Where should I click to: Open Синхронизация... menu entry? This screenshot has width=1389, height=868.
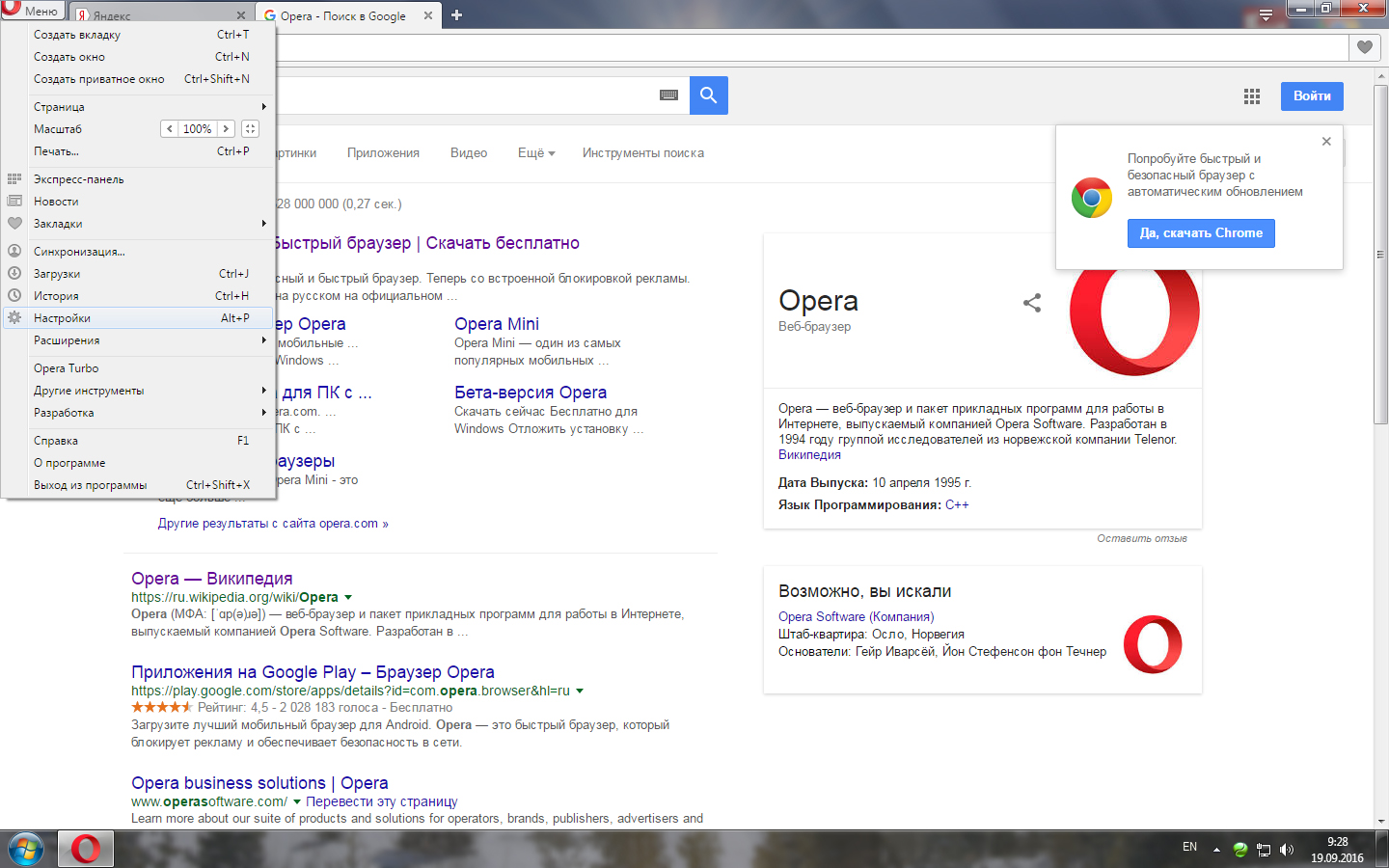139,252
